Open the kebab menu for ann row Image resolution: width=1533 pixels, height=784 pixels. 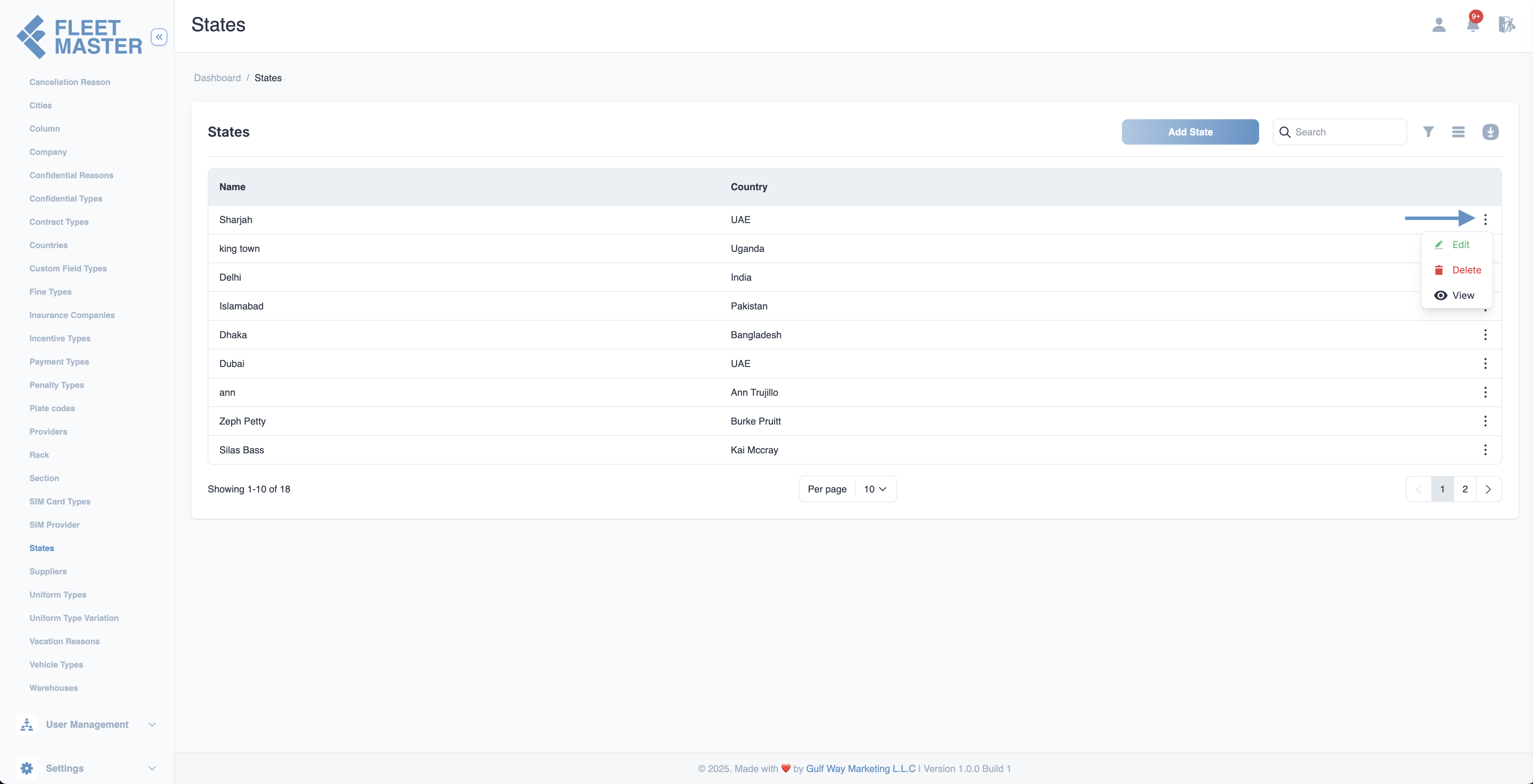pos(1485,393)
